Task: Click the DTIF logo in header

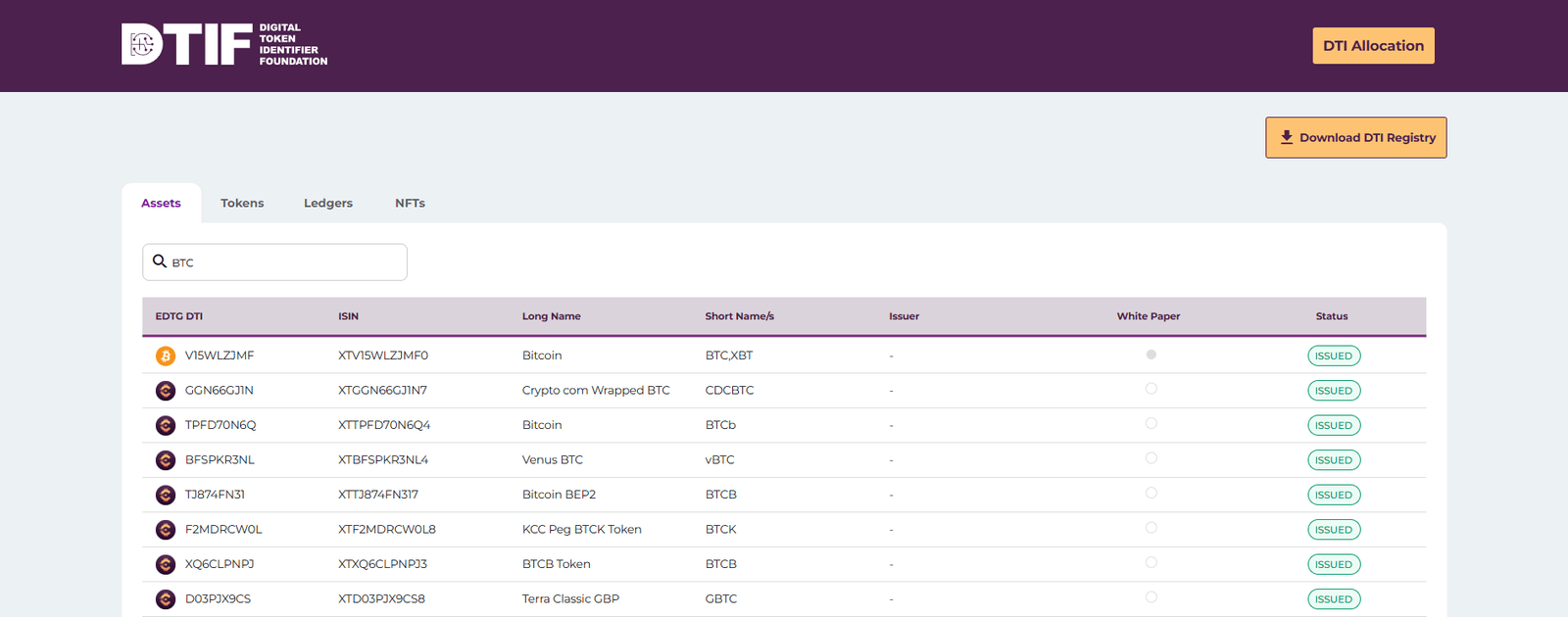Action: (x=224, y=45)
